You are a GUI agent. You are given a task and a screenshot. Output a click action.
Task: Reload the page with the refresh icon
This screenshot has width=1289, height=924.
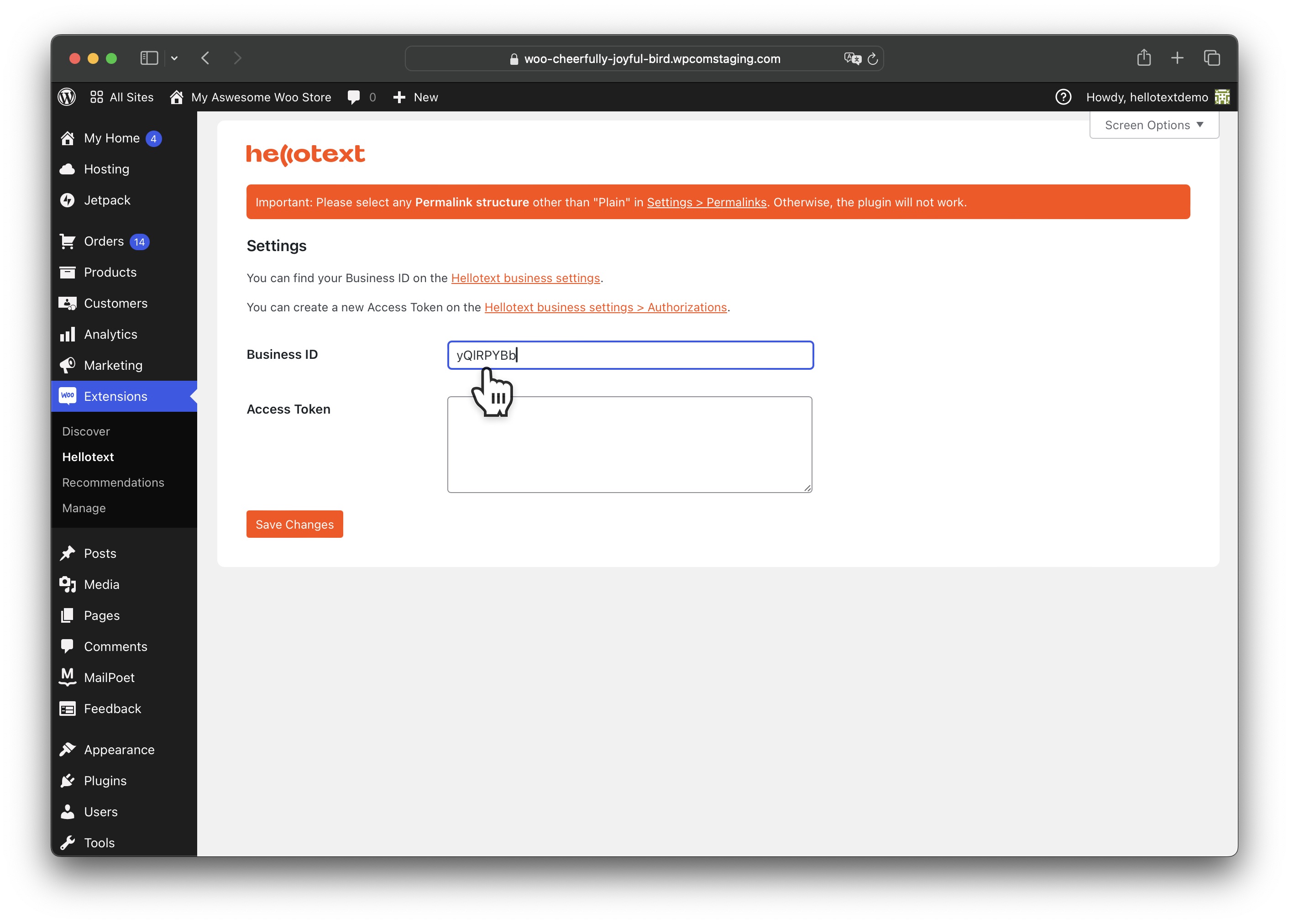coord(873,58)
